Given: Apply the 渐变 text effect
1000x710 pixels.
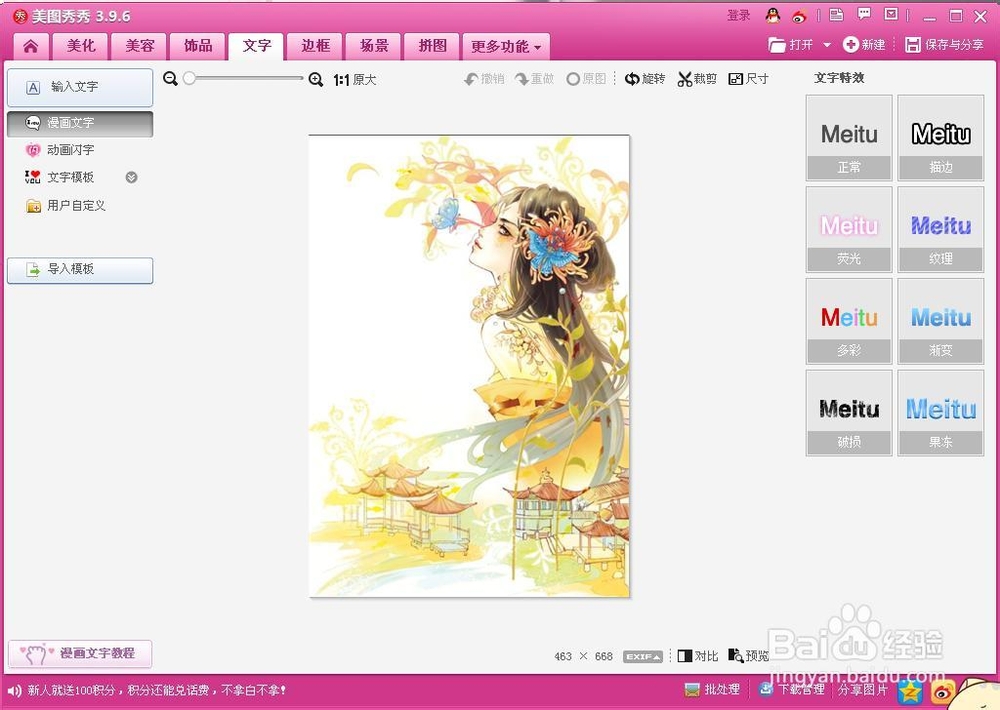Looking at the screenshot, I should pyautogui.click(x=941, y=322).
